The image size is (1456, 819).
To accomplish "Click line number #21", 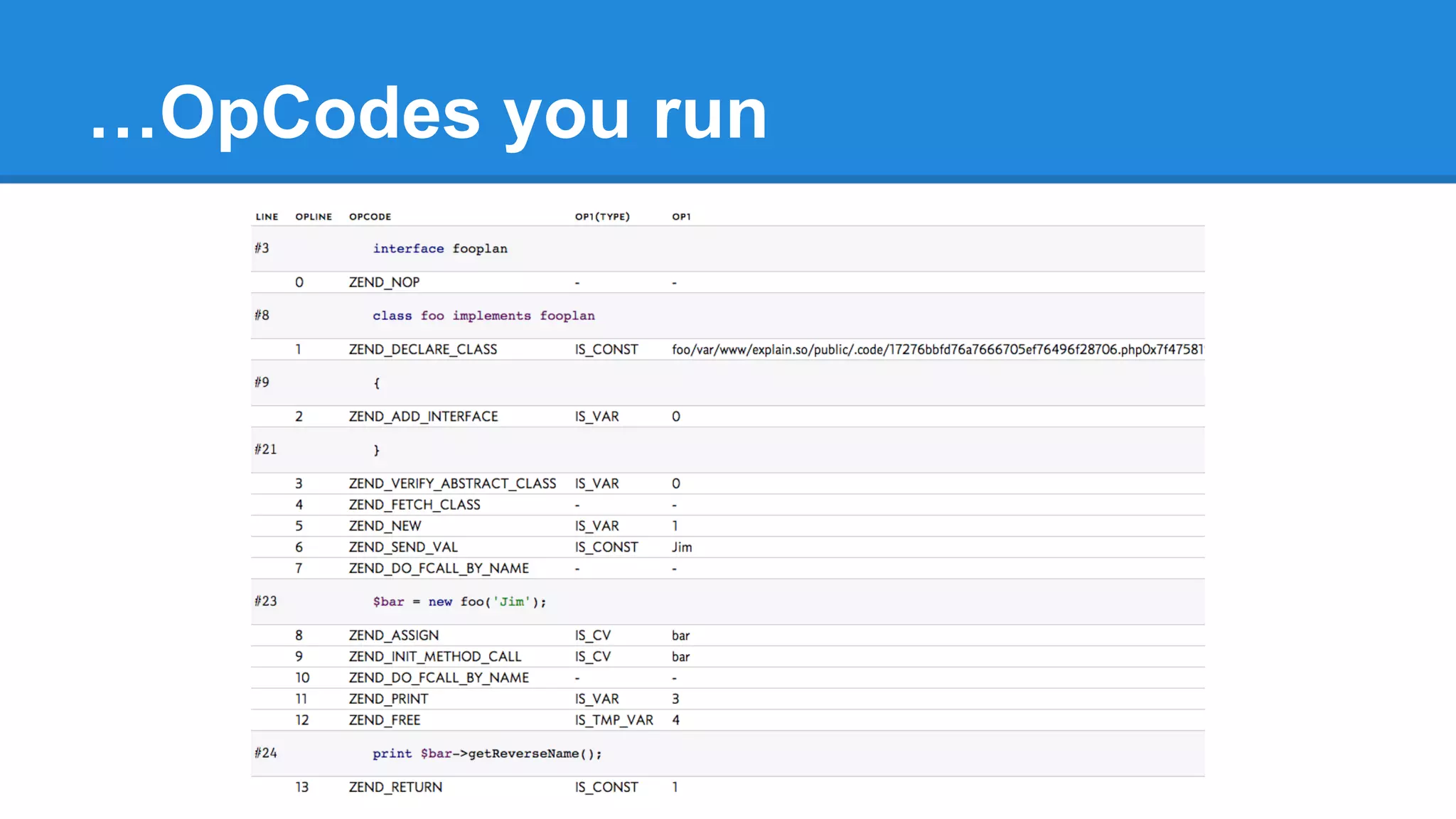I will coord(266,449).
